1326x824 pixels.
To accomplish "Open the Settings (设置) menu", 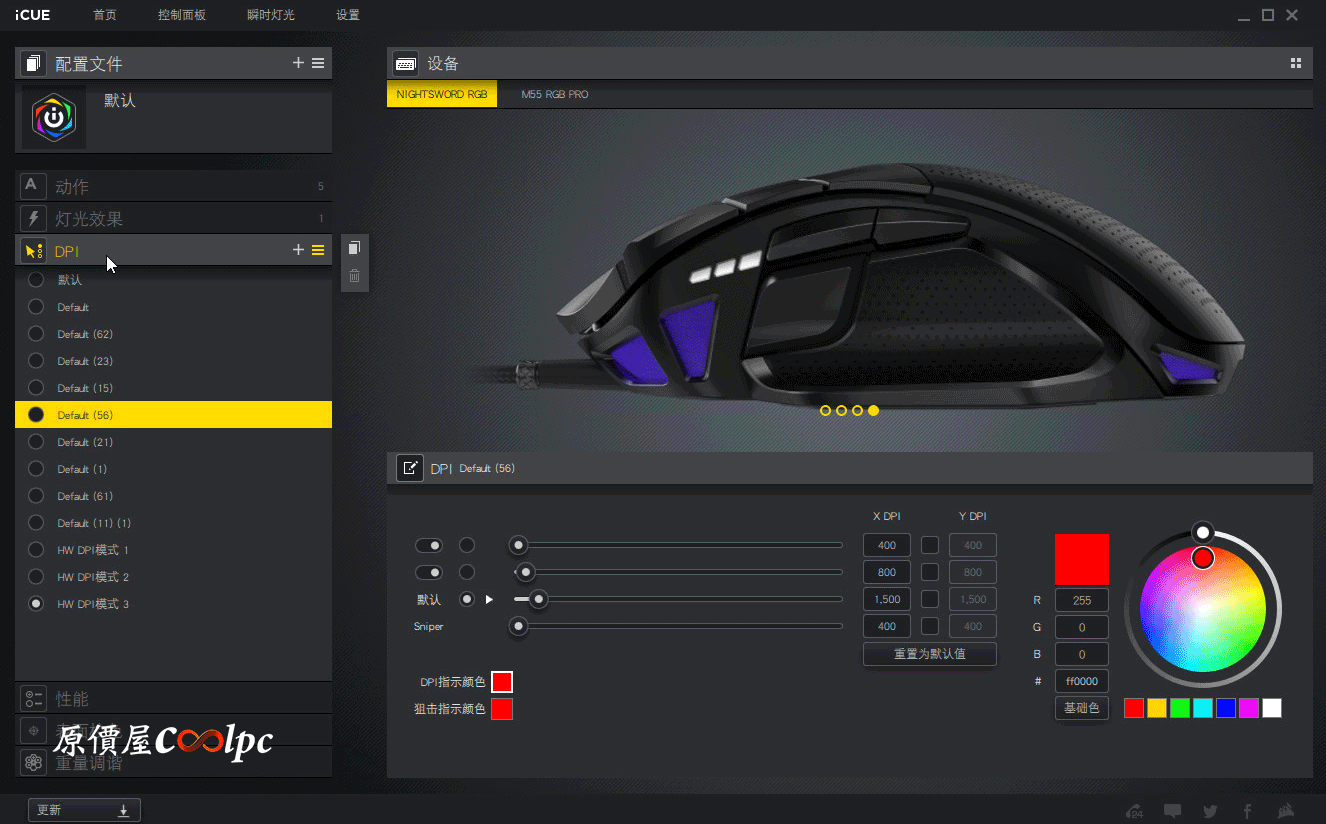I will tap(348, 15).
